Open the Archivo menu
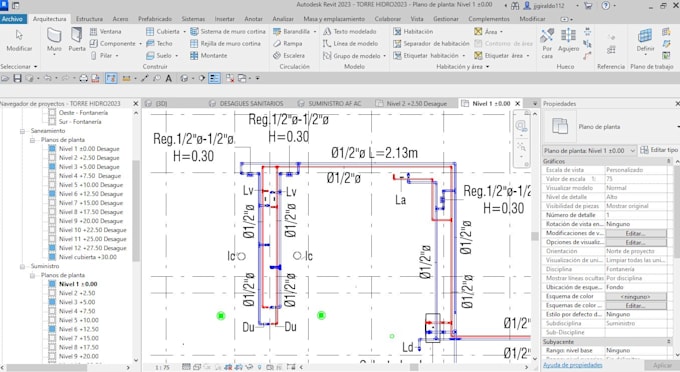This screenshot has height=372, width=680. click(x=12, y=19)
